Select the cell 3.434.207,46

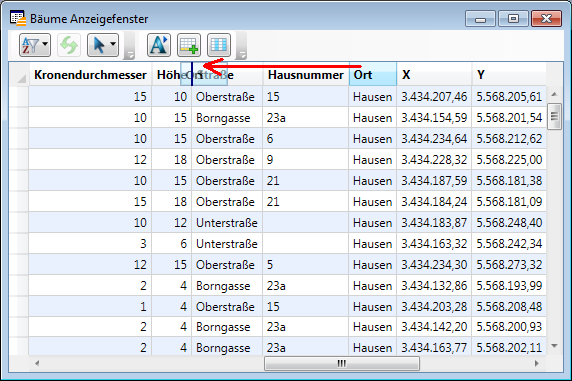point(434,97)
